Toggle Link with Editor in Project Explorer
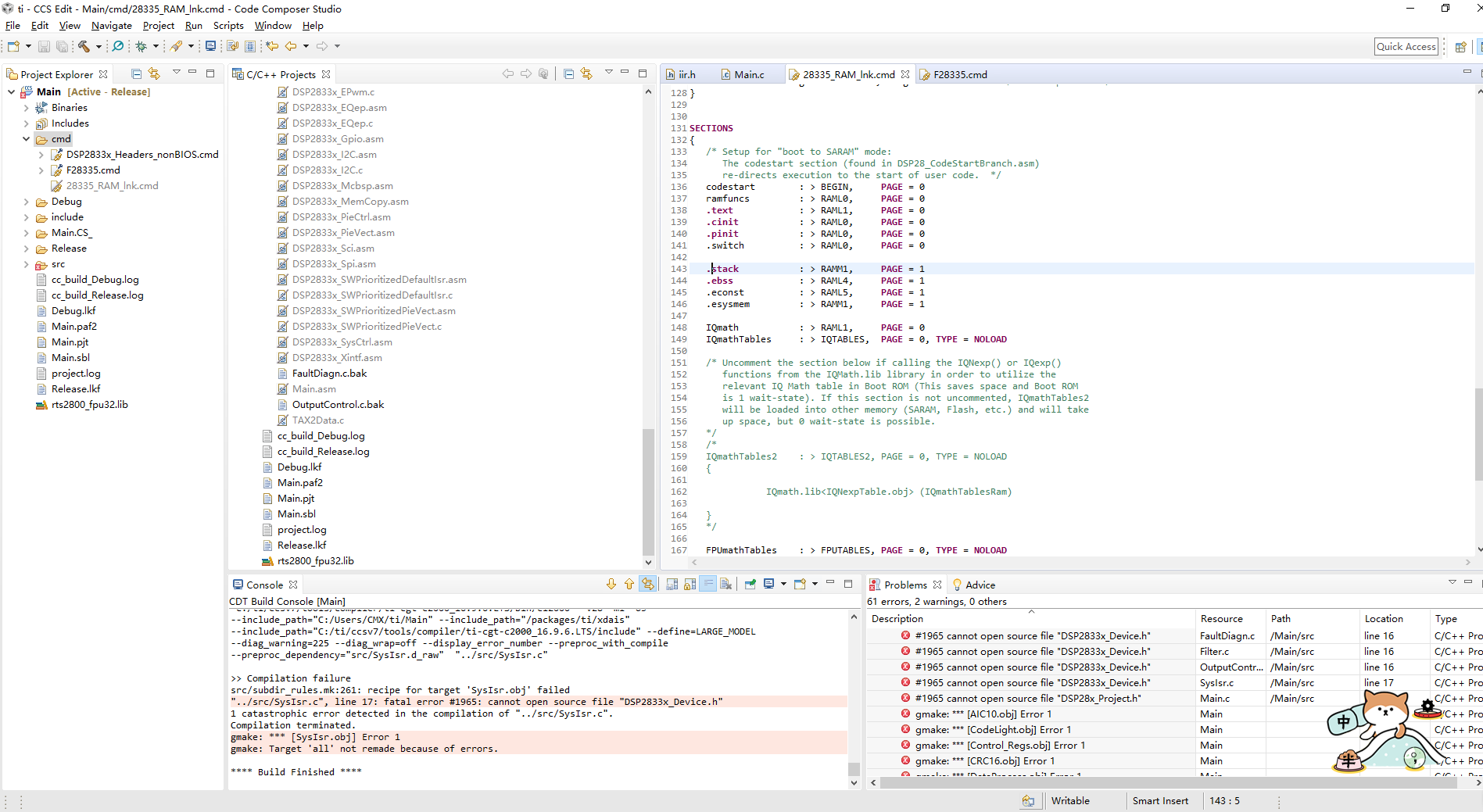1483x812 pixels. (154, 74)
